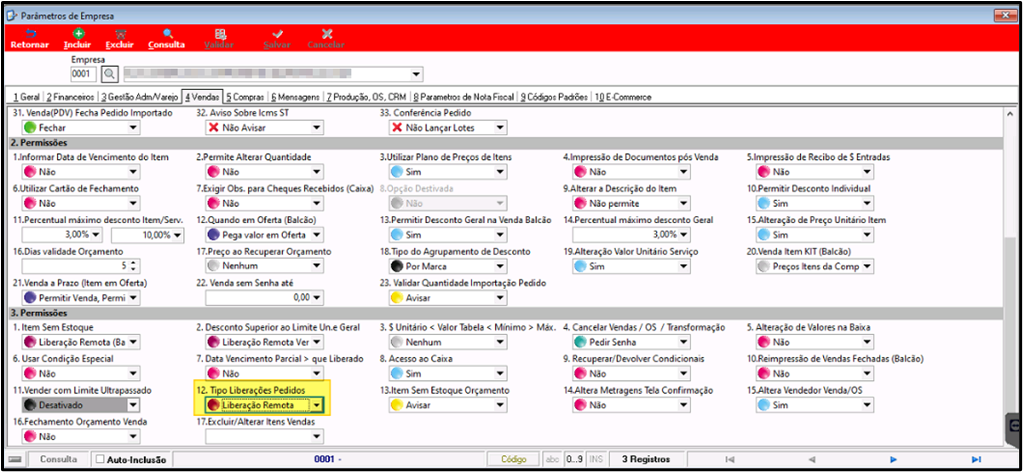Open Venda Item KIT (Balcão) dropdown
This screenshot has height=472, width=1023.
coord(866,266)
